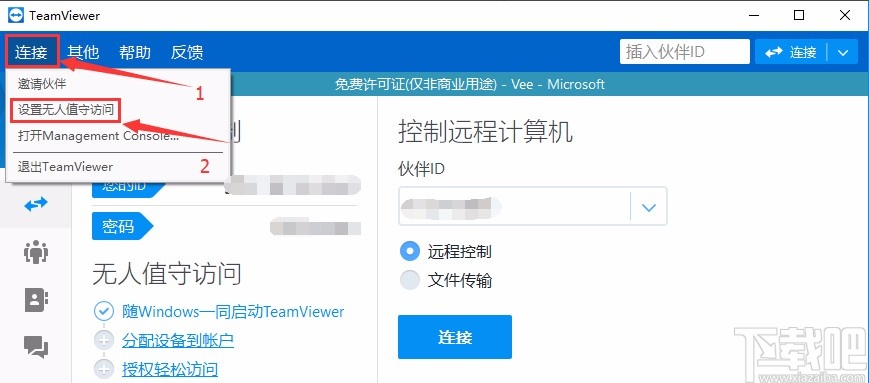Open the Chat bubbles sidebar icon
The height and width of the screenshot is (383, 869).
36,347
